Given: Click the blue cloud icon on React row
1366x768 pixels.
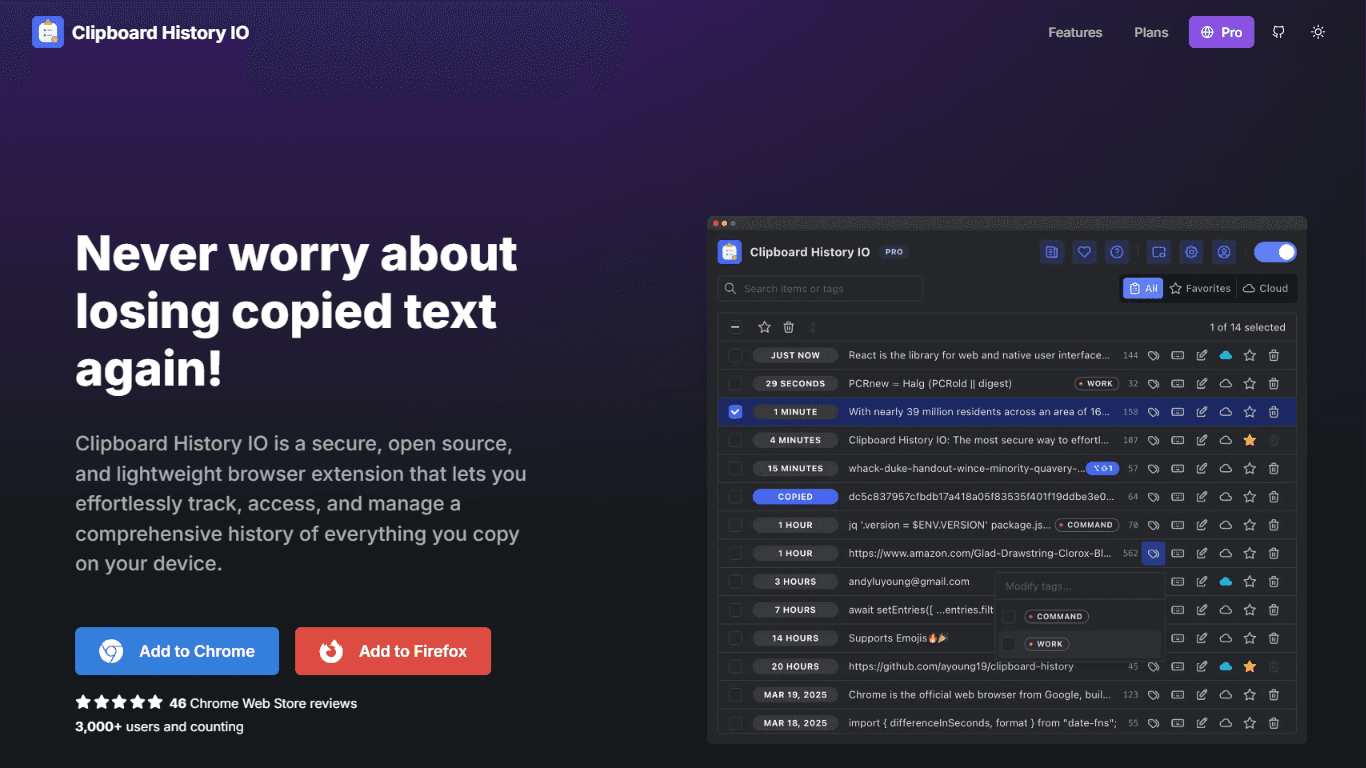Looking at the screenshot, I should (x=1226, y=355).
